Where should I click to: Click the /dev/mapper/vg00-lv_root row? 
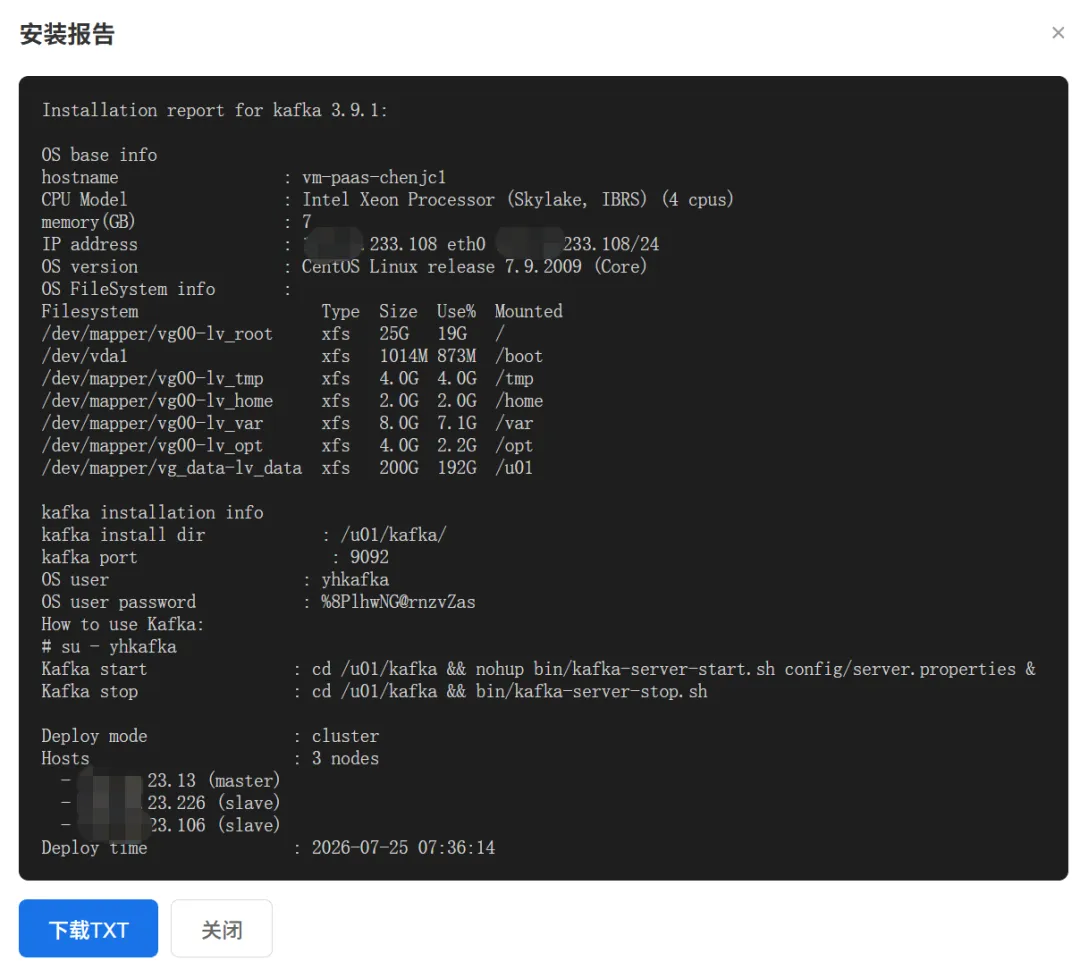click(273, 333)
